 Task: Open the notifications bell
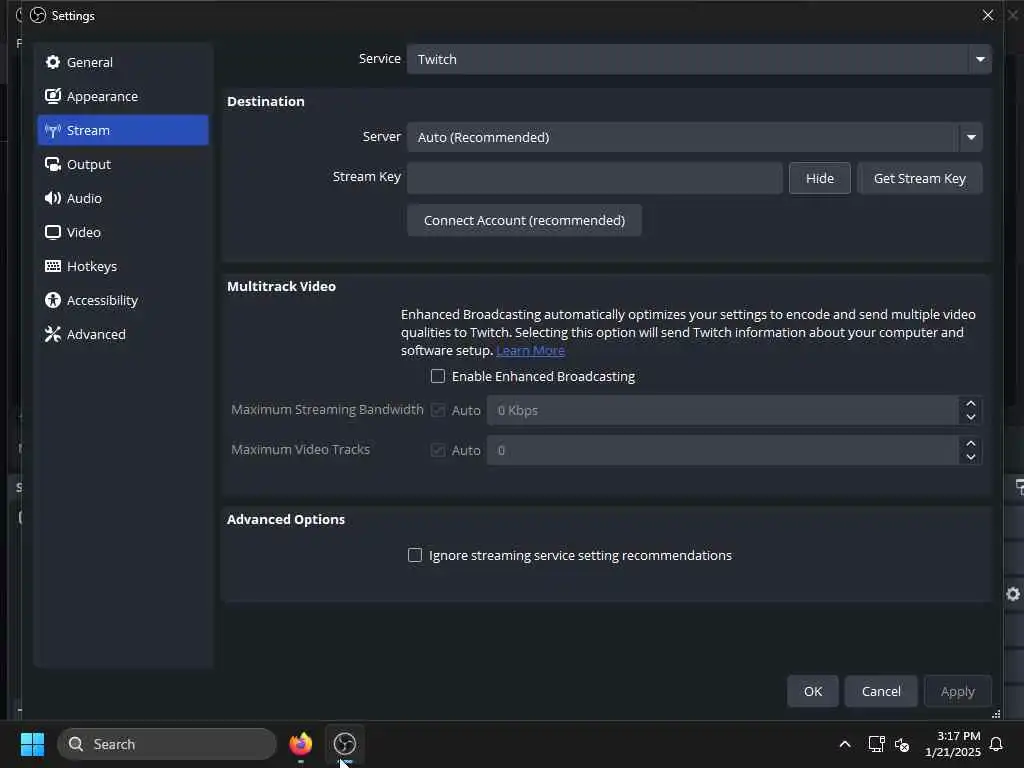coord(996,744)
